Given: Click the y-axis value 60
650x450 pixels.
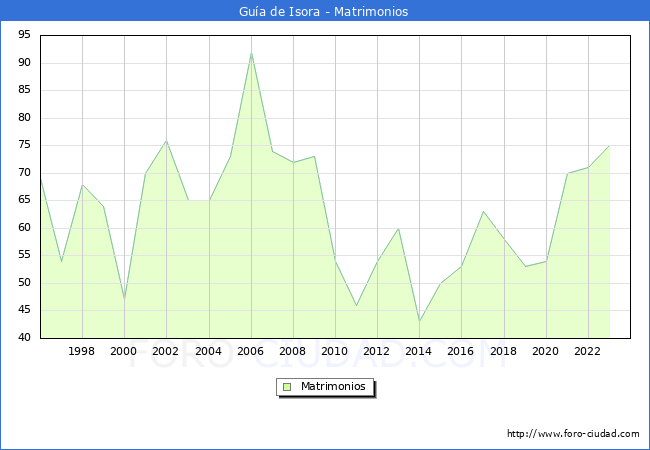Looking at the screenshot, I should pos(24,227).
